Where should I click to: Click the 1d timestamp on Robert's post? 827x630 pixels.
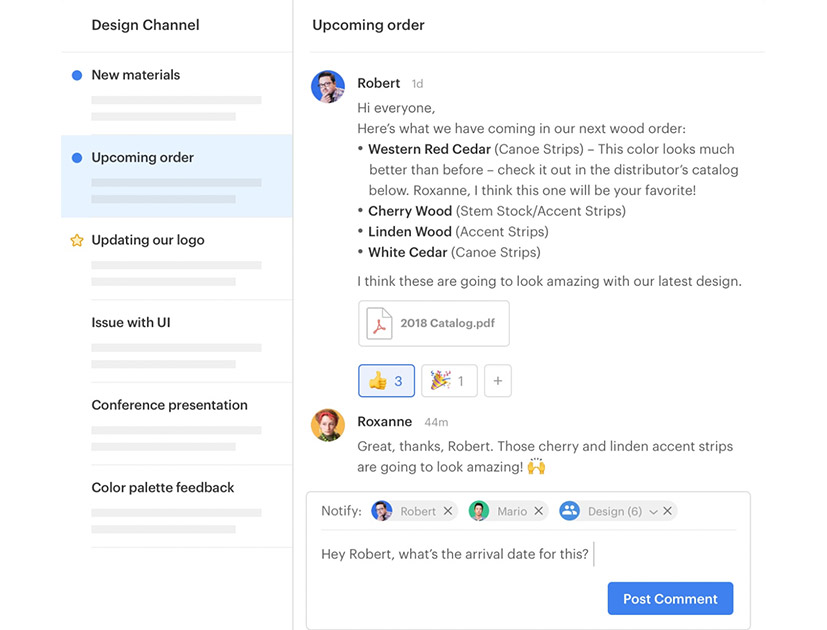tap(417, 84)
